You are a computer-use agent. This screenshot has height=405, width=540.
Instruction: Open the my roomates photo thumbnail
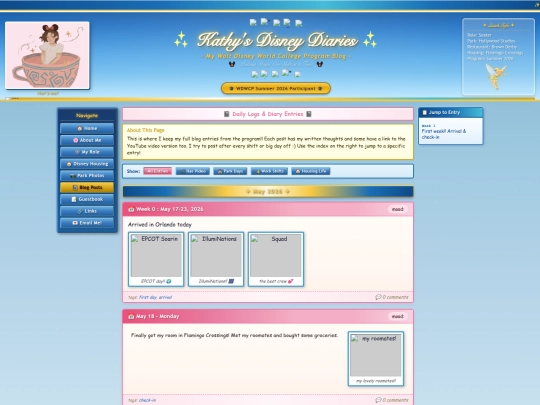[376, 359]
